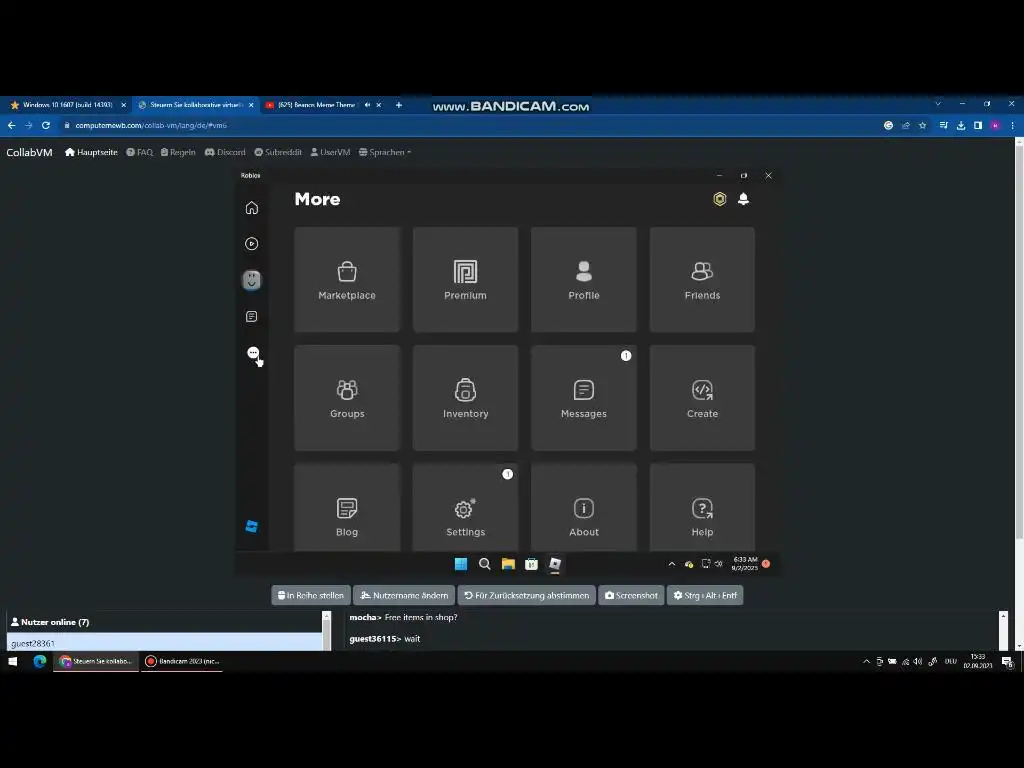The height and width of the screenshot is (768, 1024).
Task: Reload the browser page
Action: [46, 125]
